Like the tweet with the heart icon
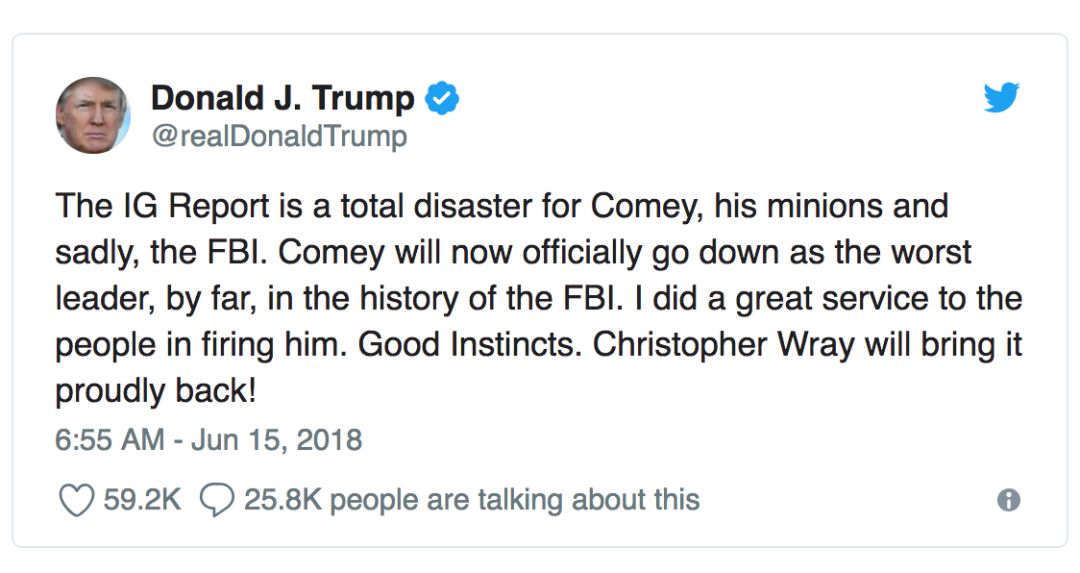The image size is (1080, 573). (x=76, y=500)
